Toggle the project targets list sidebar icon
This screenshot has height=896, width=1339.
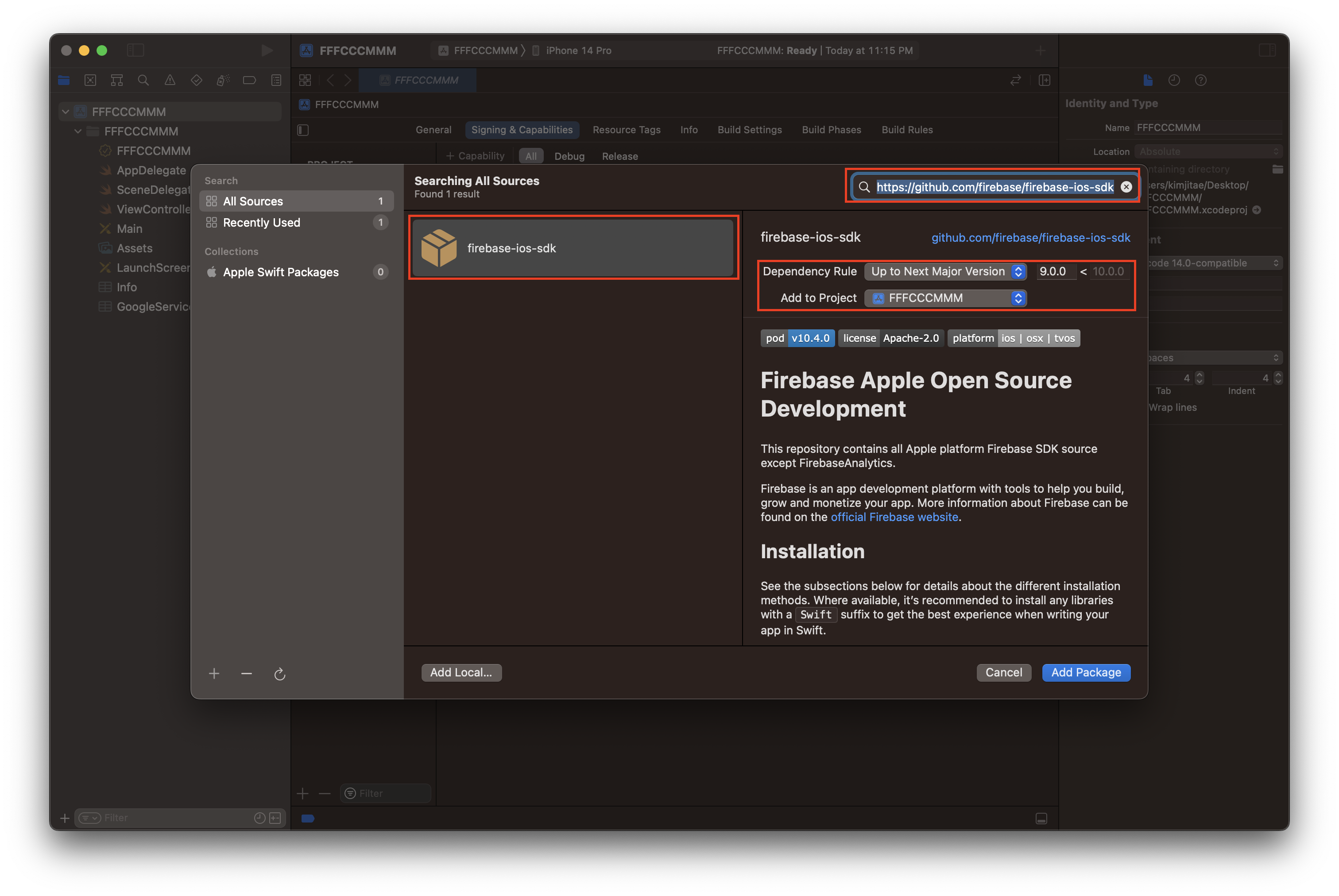pos(303,130)
